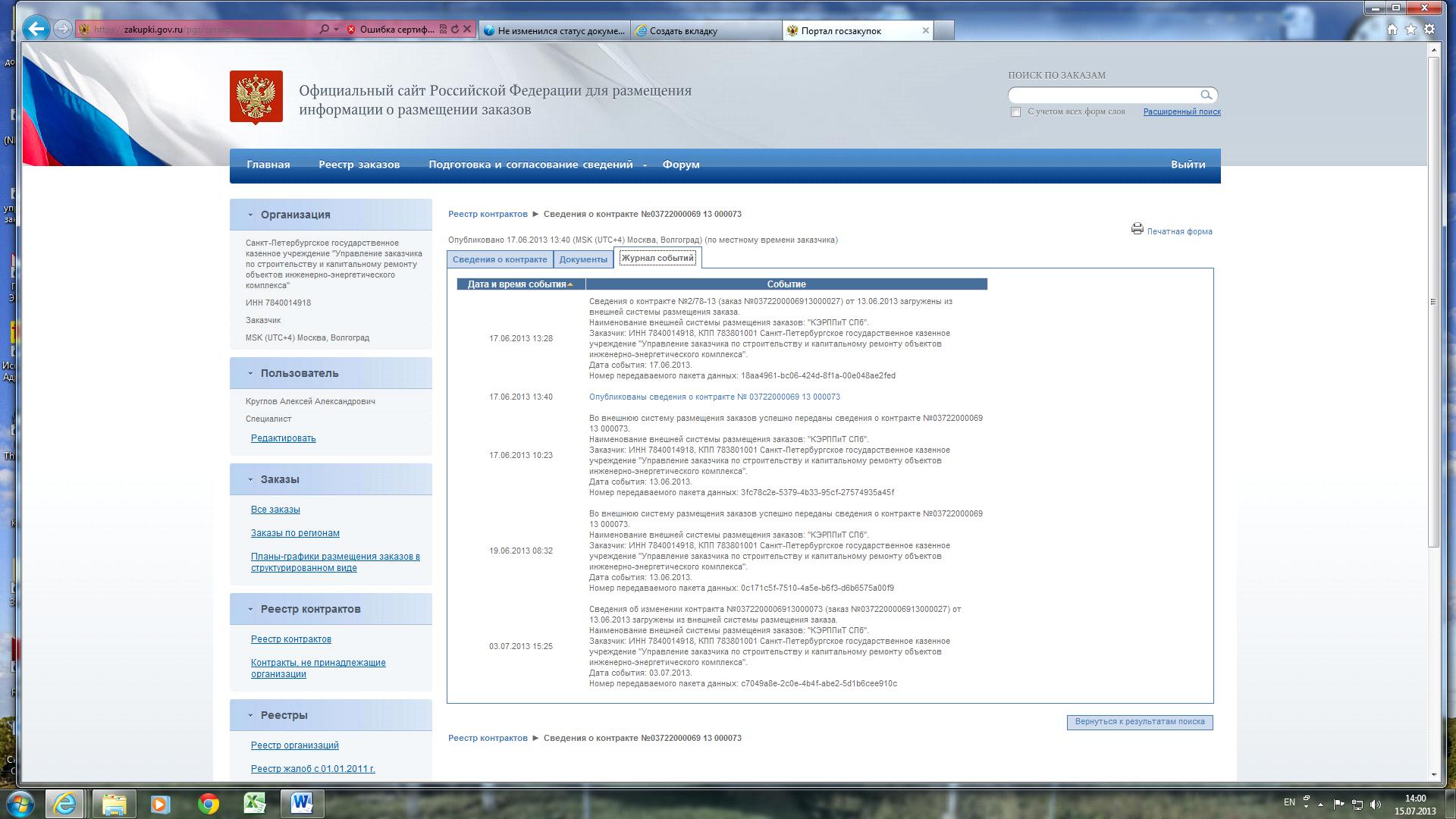This screenshot has height=819, width=1456.
Task: Click the Action Center flag tray icon
Action: click(1338, 804)
